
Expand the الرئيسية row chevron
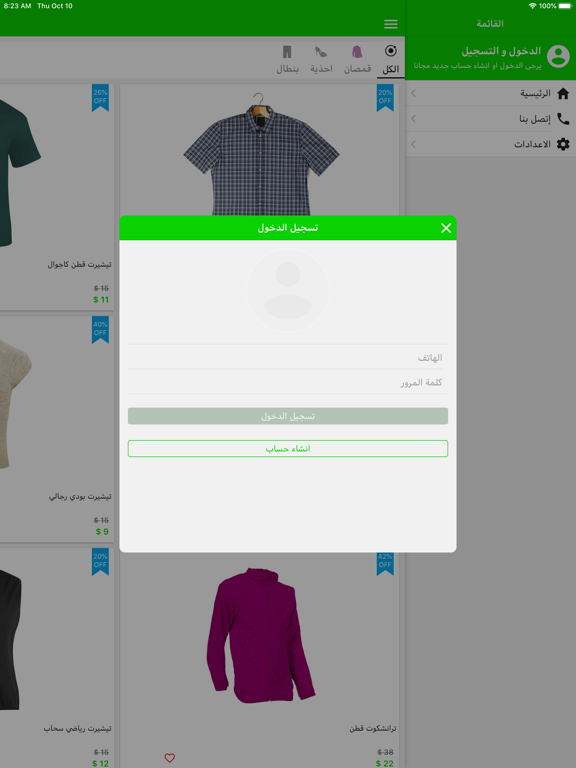coord(414,93)
